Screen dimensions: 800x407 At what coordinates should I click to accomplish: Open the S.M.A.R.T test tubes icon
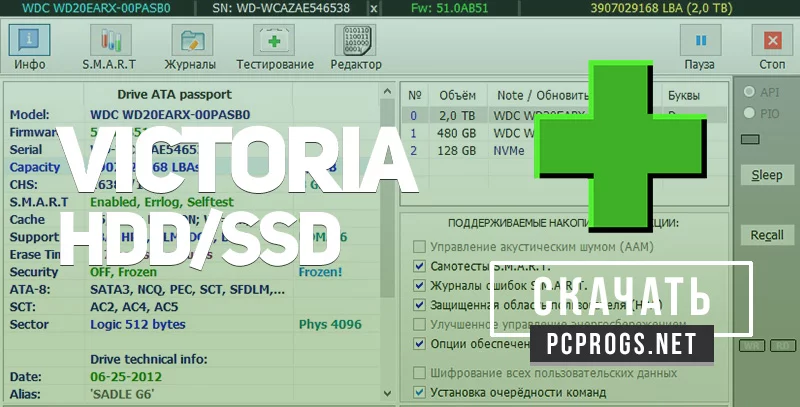pyautogui.click(x=111, y=40)
